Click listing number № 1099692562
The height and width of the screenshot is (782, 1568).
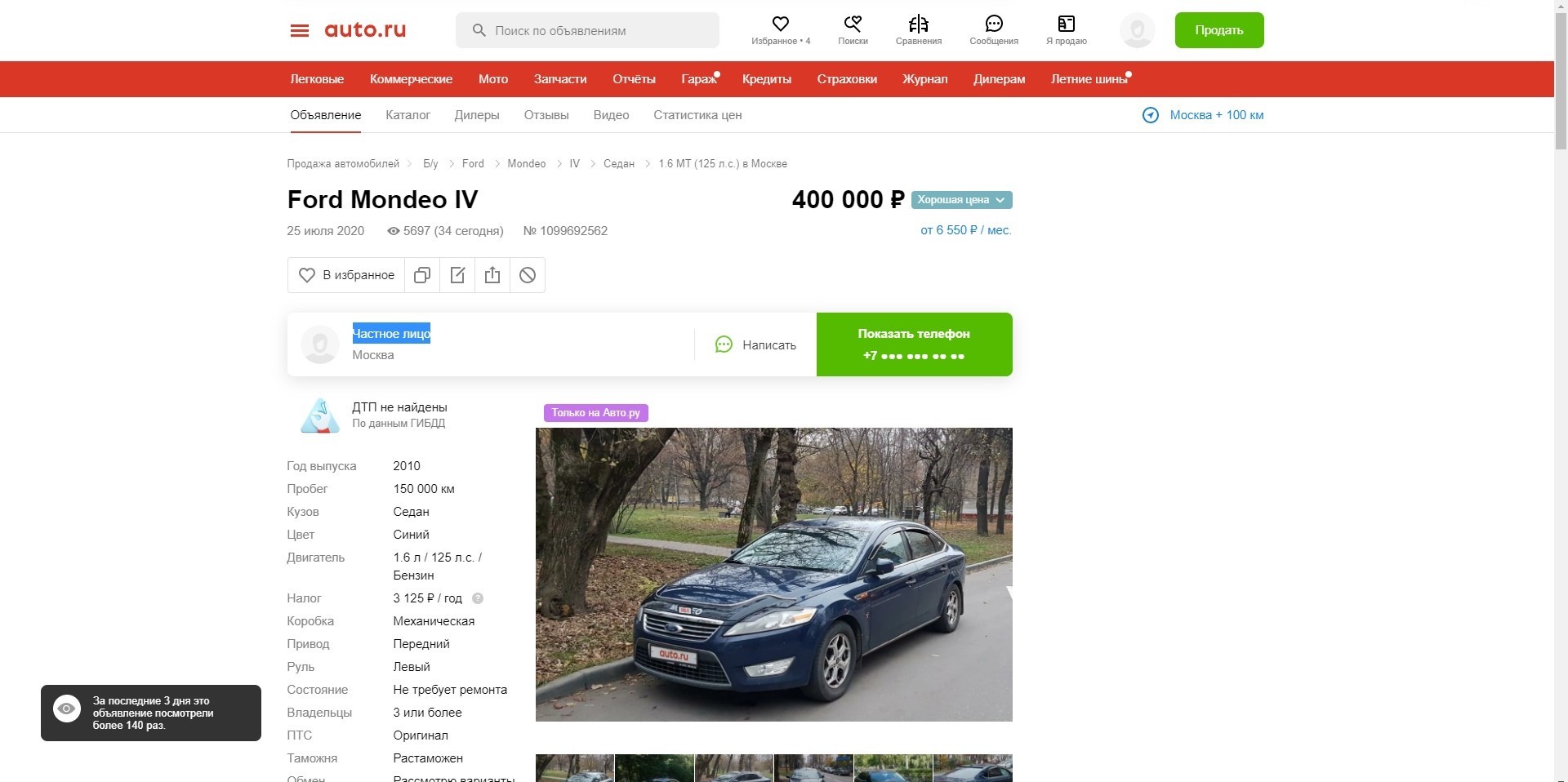click(565, 231)
